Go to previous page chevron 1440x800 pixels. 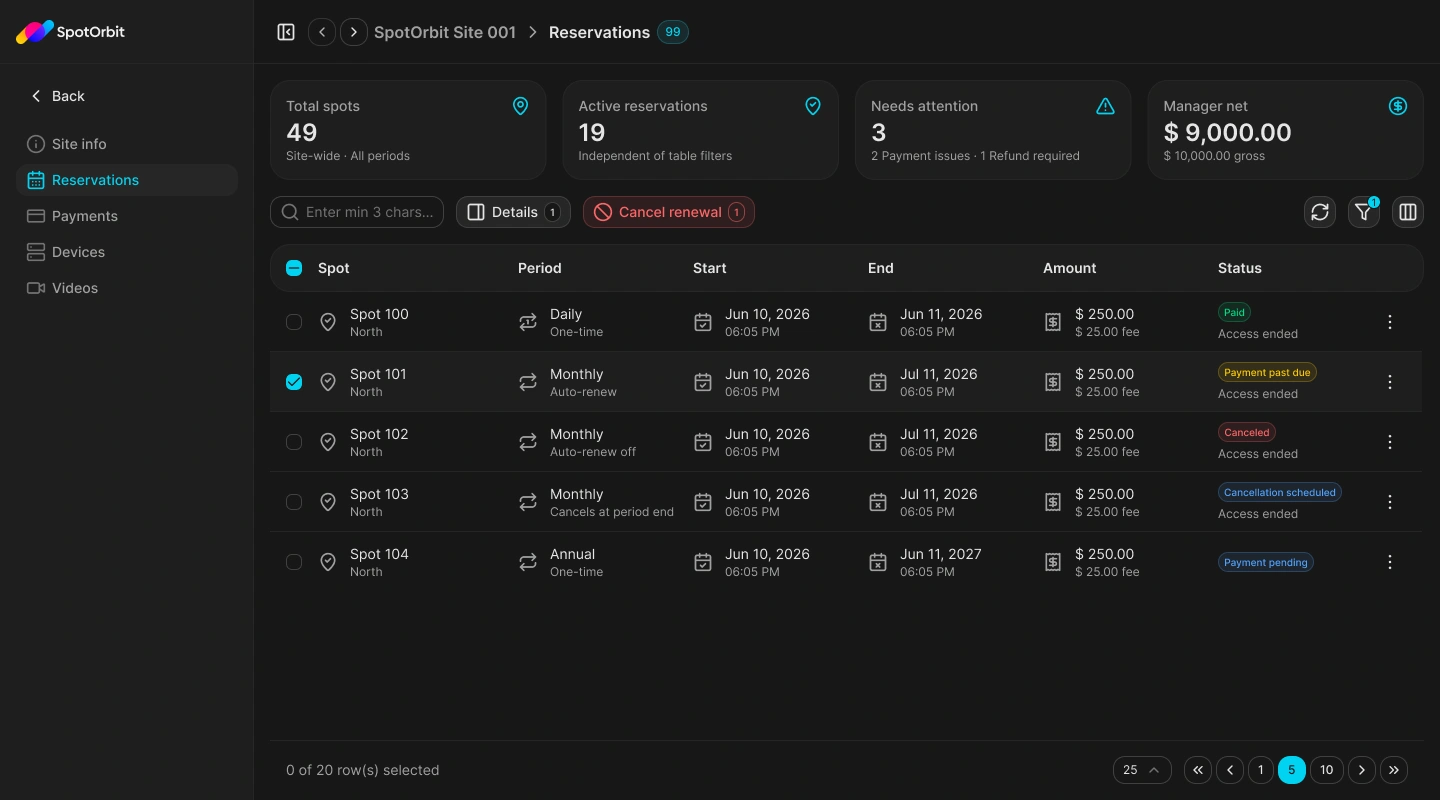coord(1230,770)
